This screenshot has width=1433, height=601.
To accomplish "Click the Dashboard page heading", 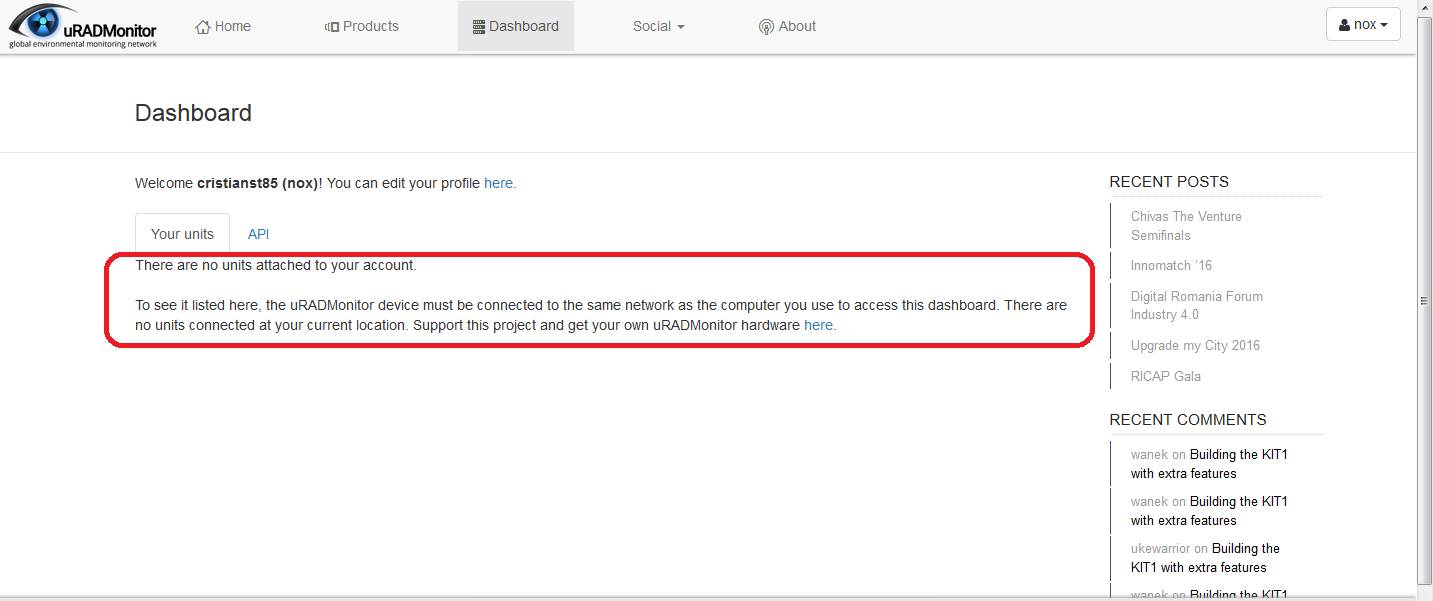I will click(x=193, y=113).
